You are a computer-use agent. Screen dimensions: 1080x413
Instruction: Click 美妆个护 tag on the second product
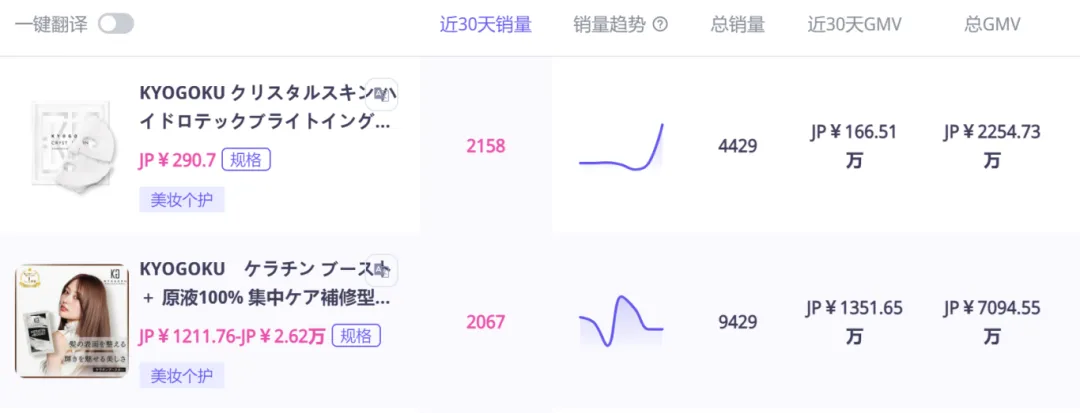181,376
